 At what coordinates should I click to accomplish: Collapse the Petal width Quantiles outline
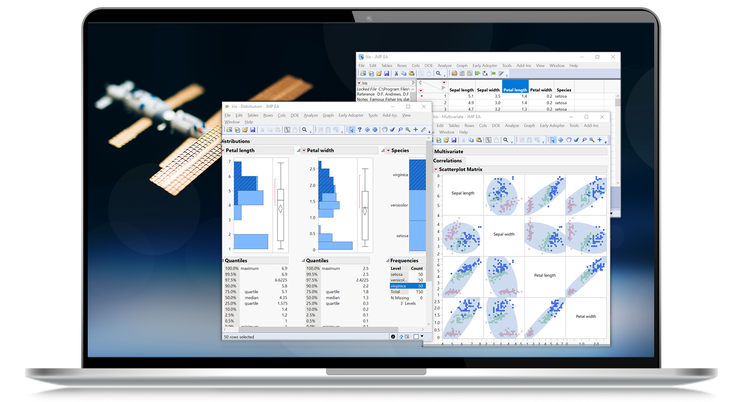coord(303,260)
